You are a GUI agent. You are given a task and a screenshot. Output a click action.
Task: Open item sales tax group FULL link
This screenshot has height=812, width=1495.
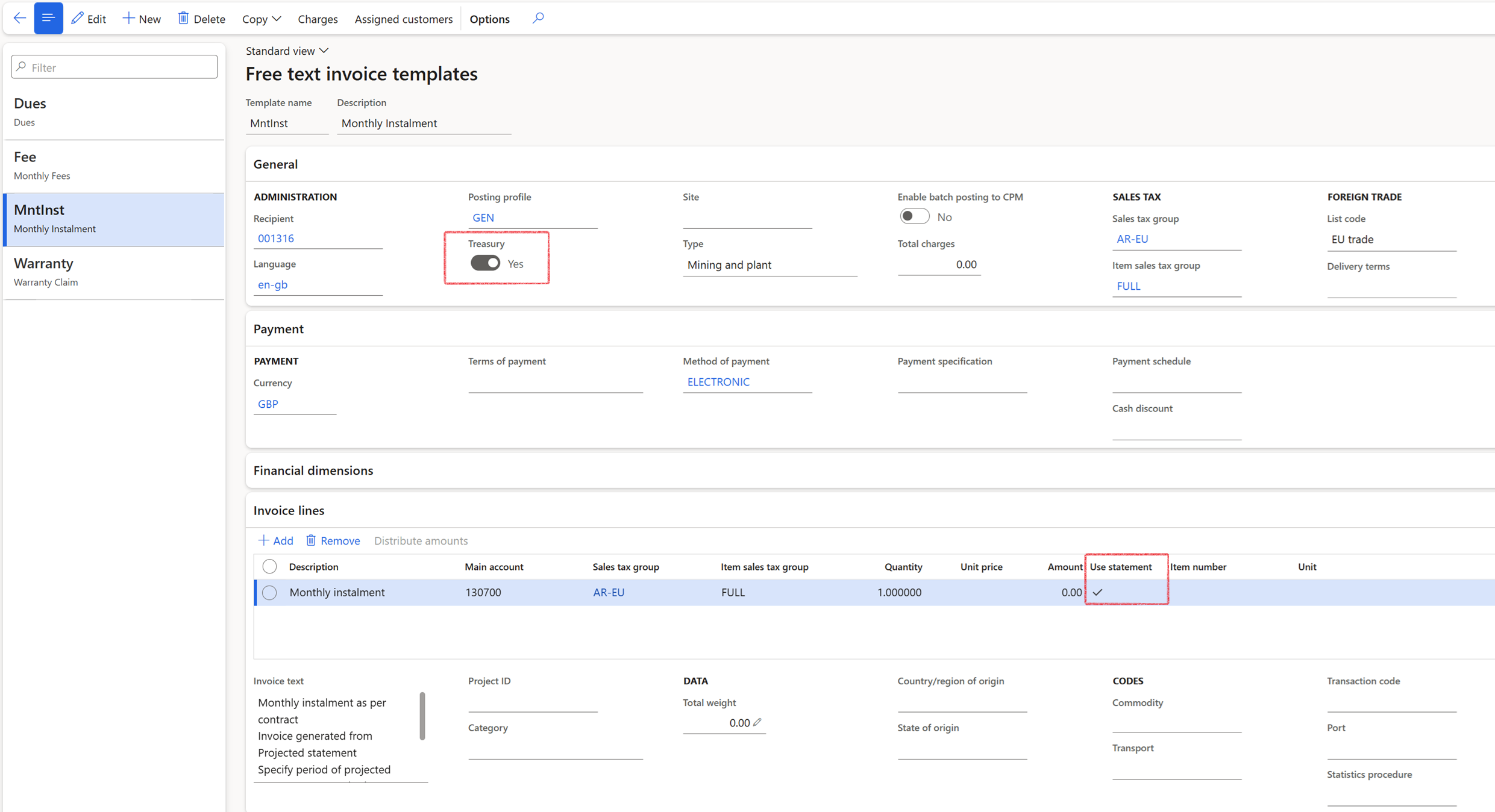pyautogui.click(x=1129, y=286)
